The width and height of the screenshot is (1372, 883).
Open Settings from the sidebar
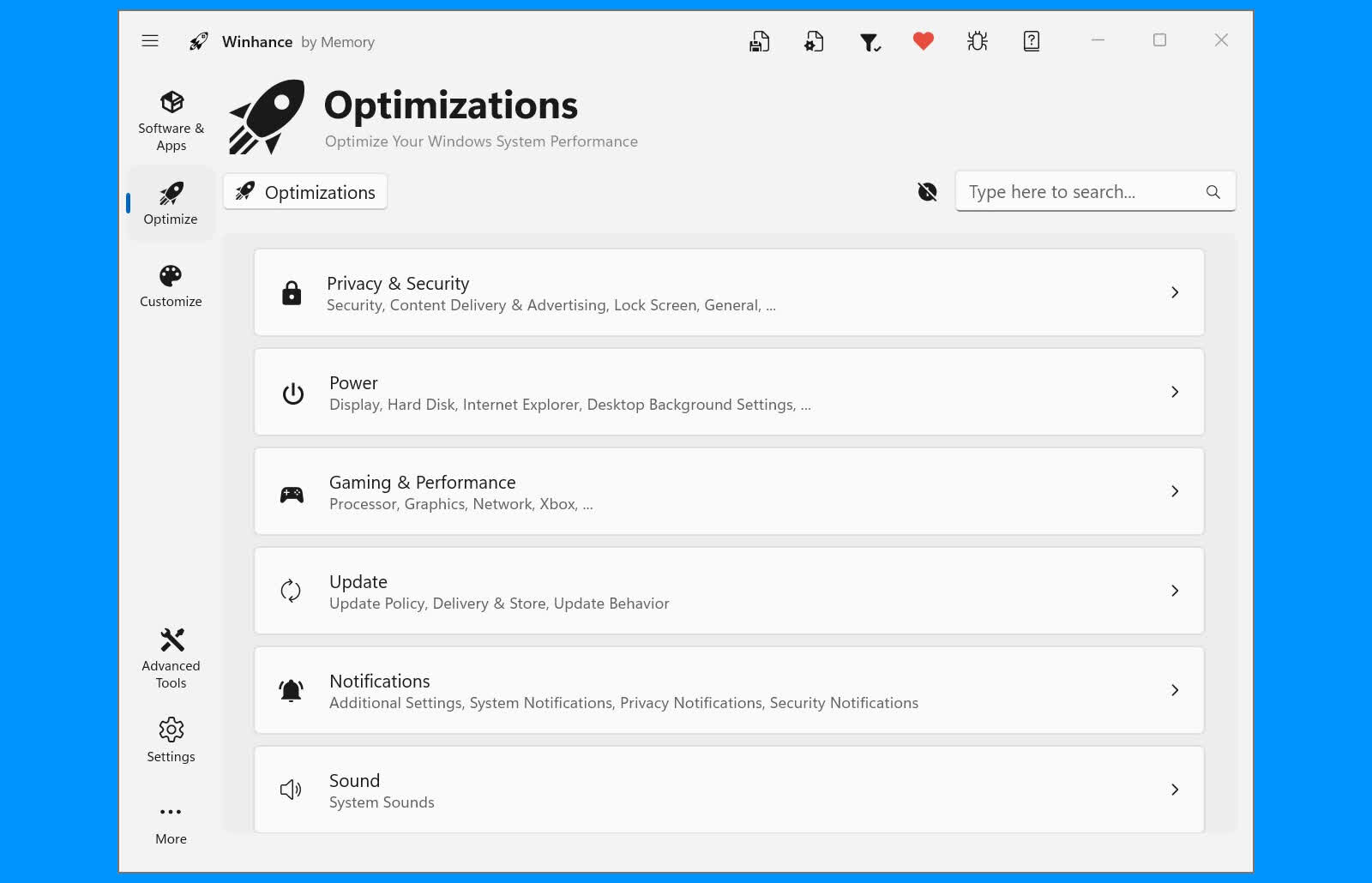coord(171,740)
